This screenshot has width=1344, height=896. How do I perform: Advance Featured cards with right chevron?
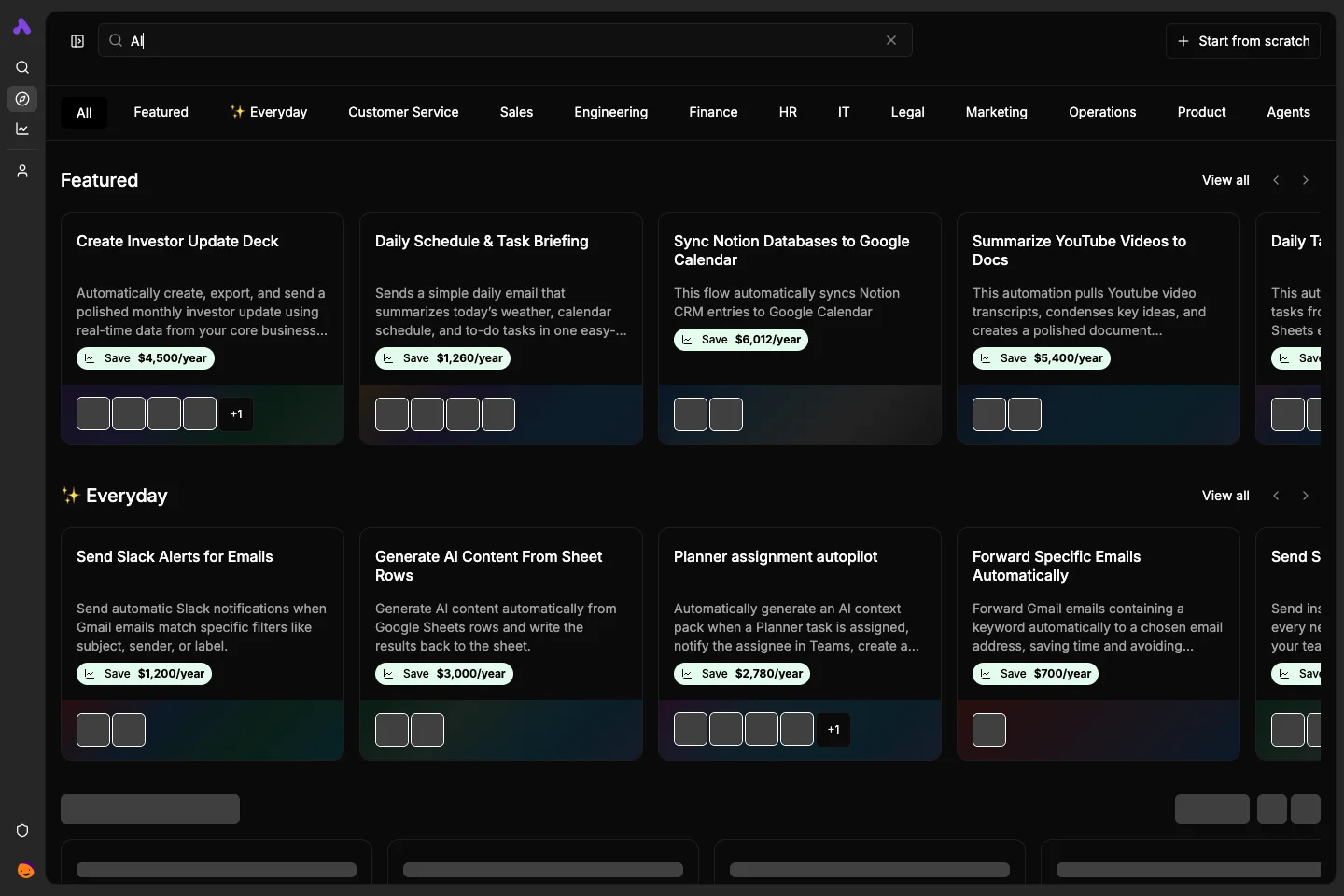1306,180
